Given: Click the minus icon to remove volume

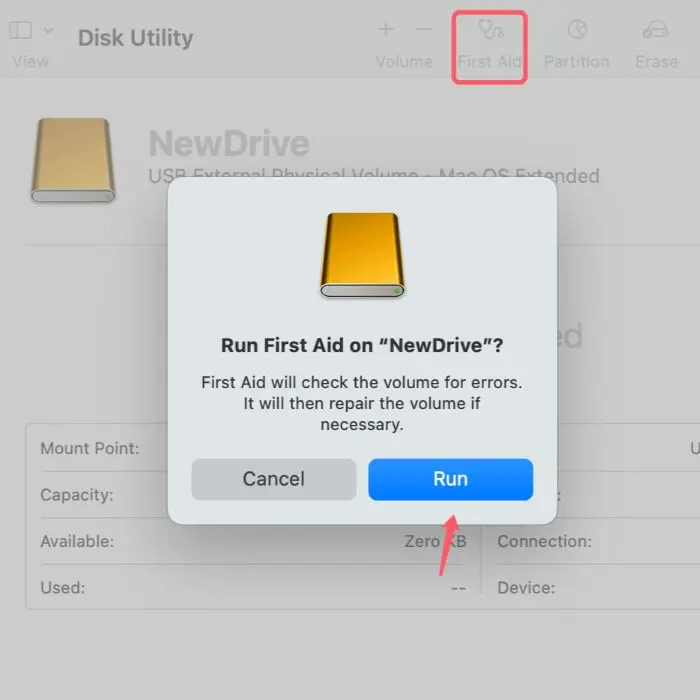Looking at the screenshot, I should point(424,29).
